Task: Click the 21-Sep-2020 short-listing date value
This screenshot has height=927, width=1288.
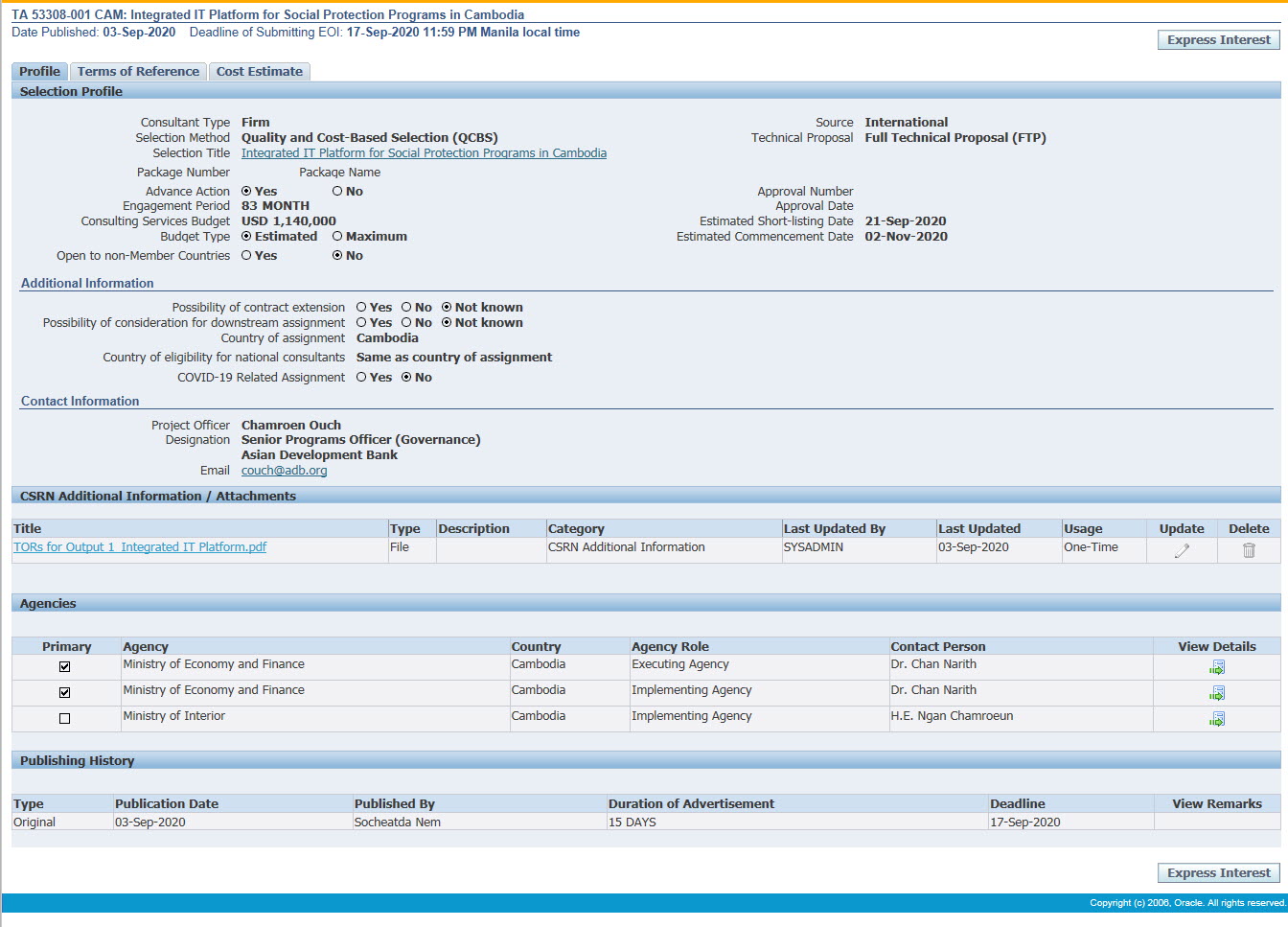Action: pyautogui.click(x=905, y=221)
